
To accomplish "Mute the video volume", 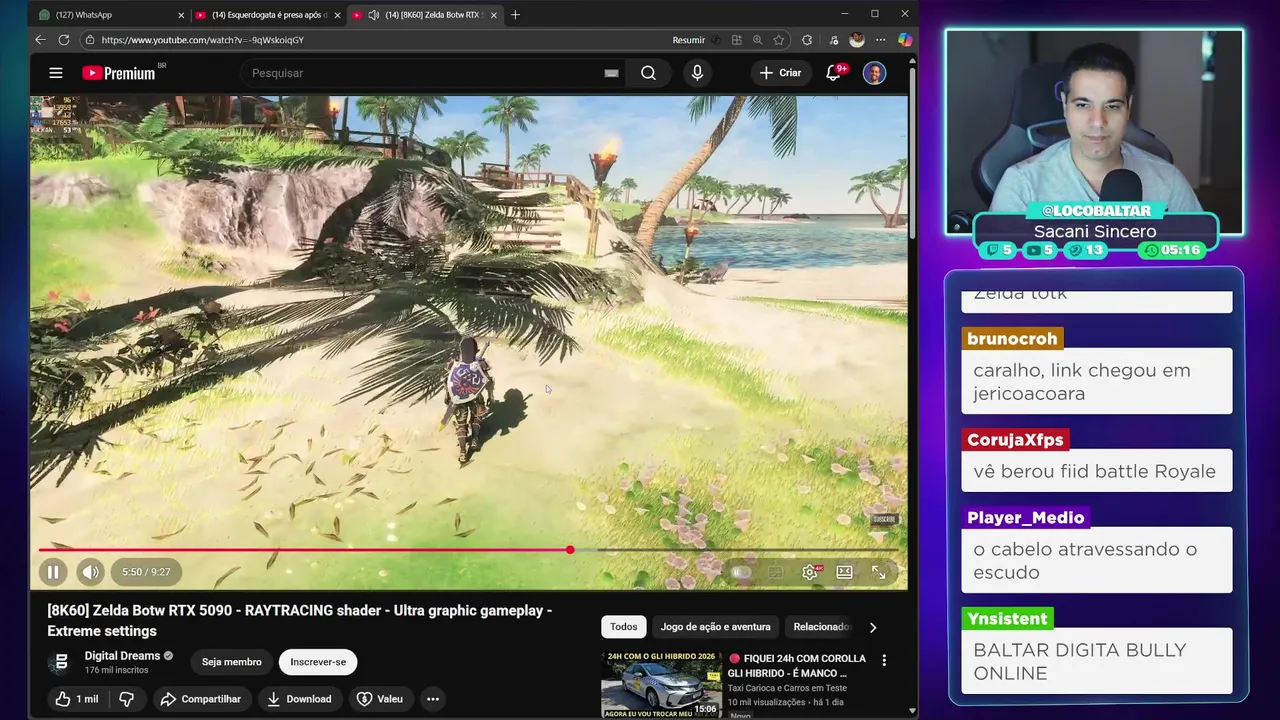I will (90, 572).
